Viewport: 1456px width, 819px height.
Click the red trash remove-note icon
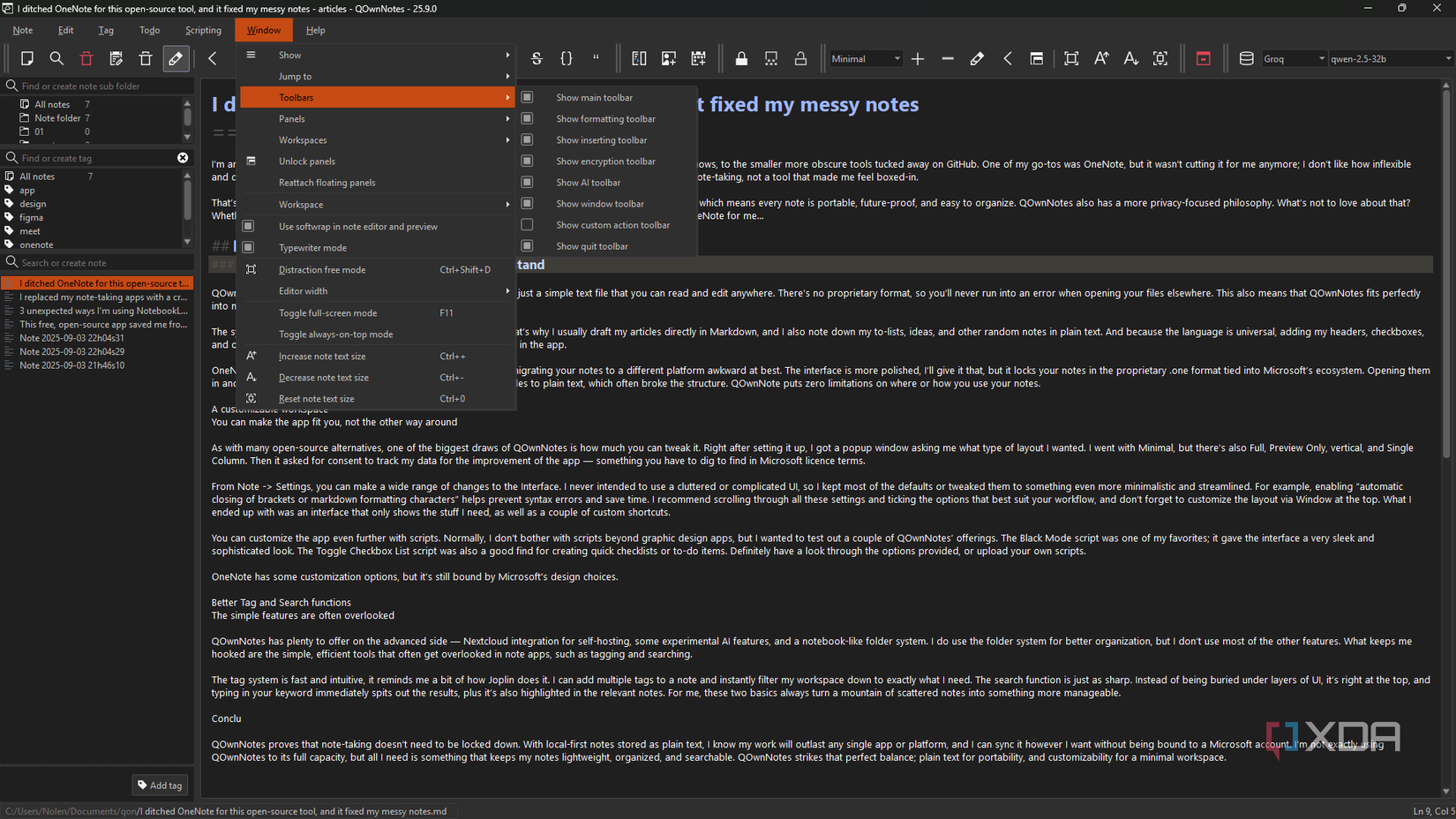[86, 58]
